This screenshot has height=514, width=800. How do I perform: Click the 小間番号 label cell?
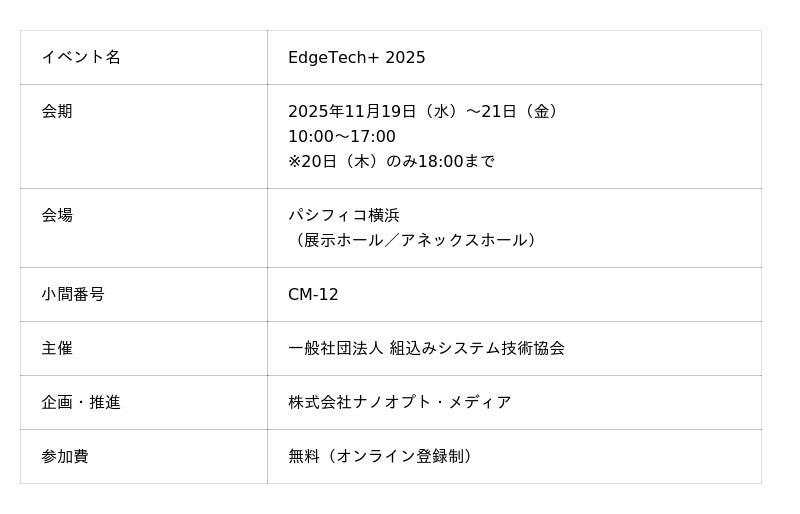pyautogui.click(x=73, y=294)
